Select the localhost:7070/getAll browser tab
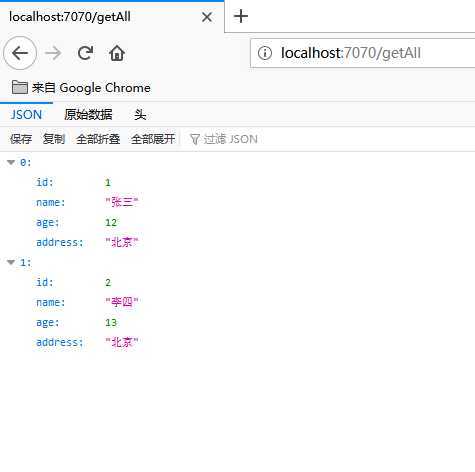Viewport: 475px width, 472px height. (x=112, y=17)
